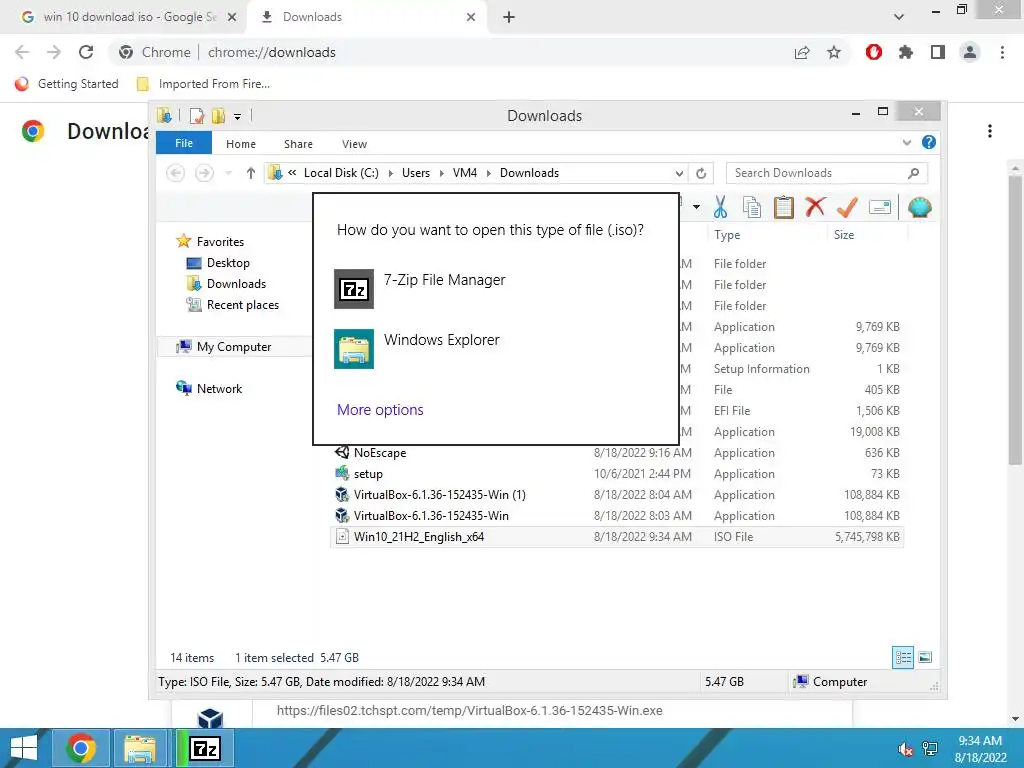Screen dimensions: 1024x768
Task: Switch to details view layout icon
Action: point(903,657)
